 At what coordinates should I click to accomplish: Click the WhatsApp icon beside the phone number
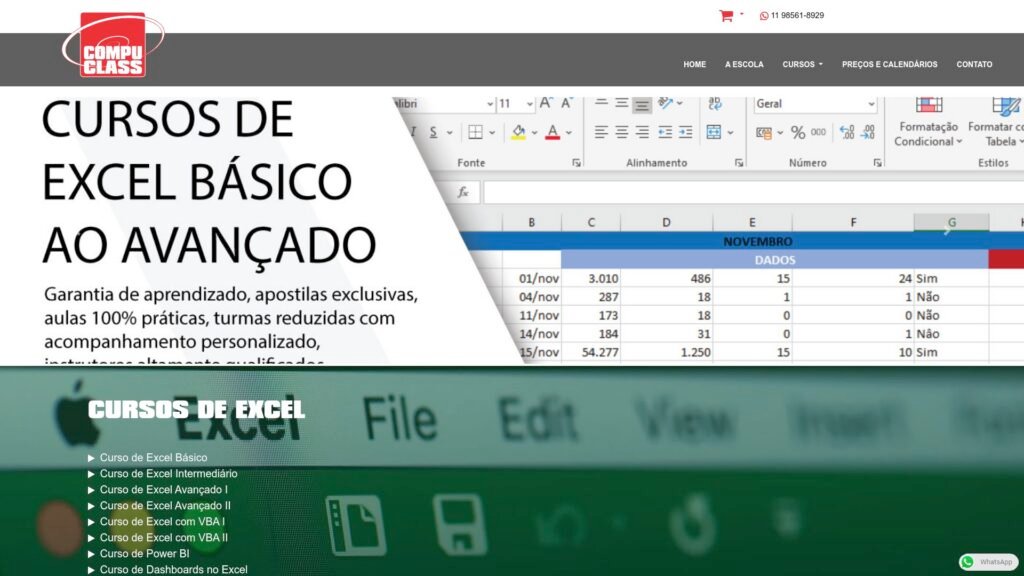764,16
